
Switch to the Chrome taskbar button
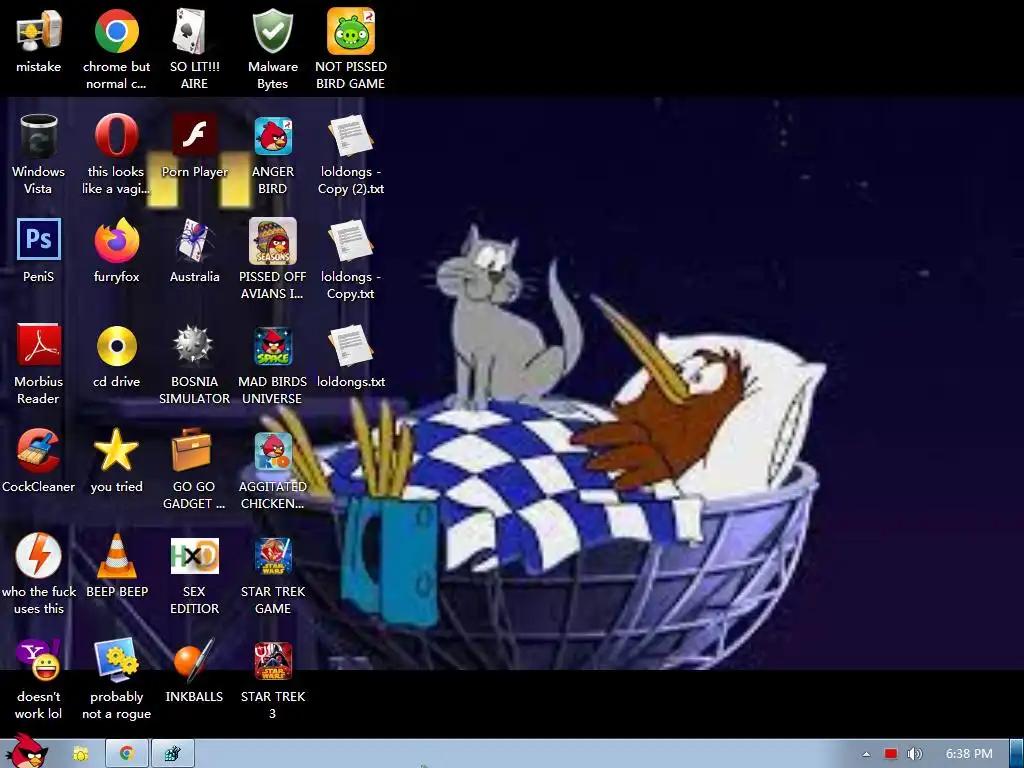pyautogui.click(x=127, y=754)
